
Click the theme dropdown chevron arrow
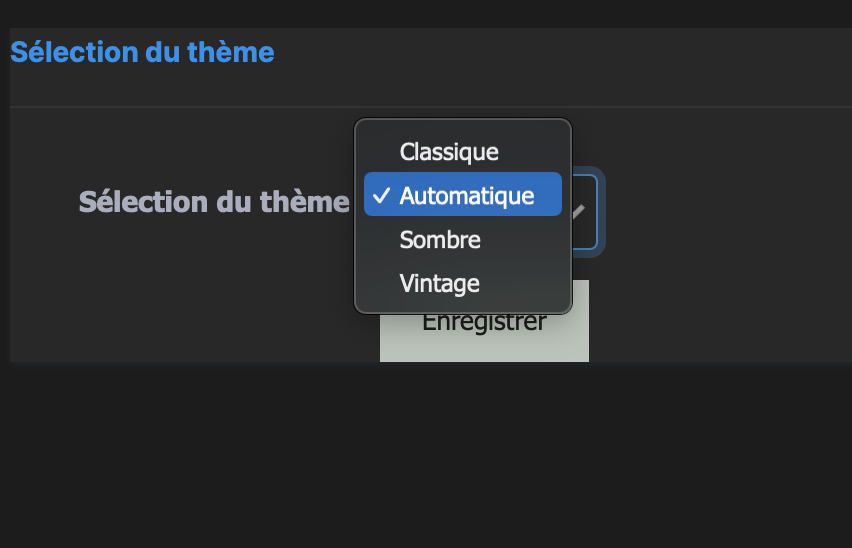(580, 212)
